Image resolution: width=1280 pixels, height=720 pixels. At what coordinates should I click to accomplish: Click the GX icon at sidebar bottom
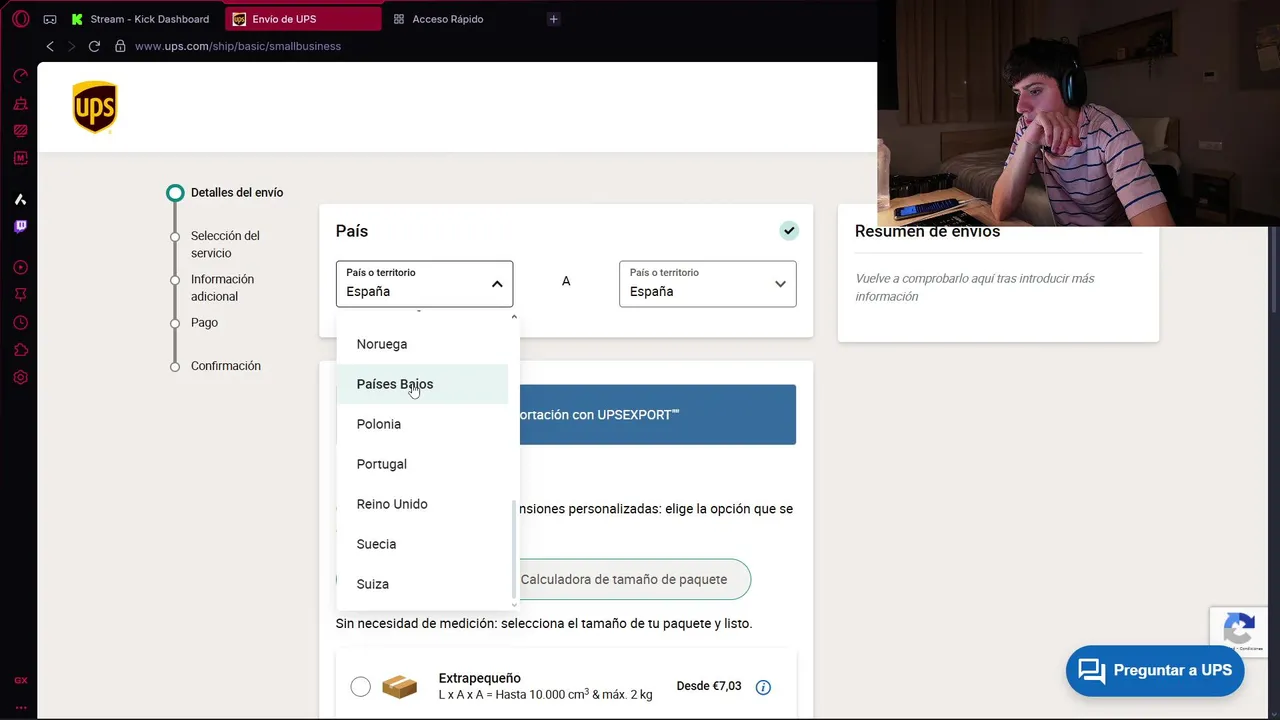pos(20,680)
